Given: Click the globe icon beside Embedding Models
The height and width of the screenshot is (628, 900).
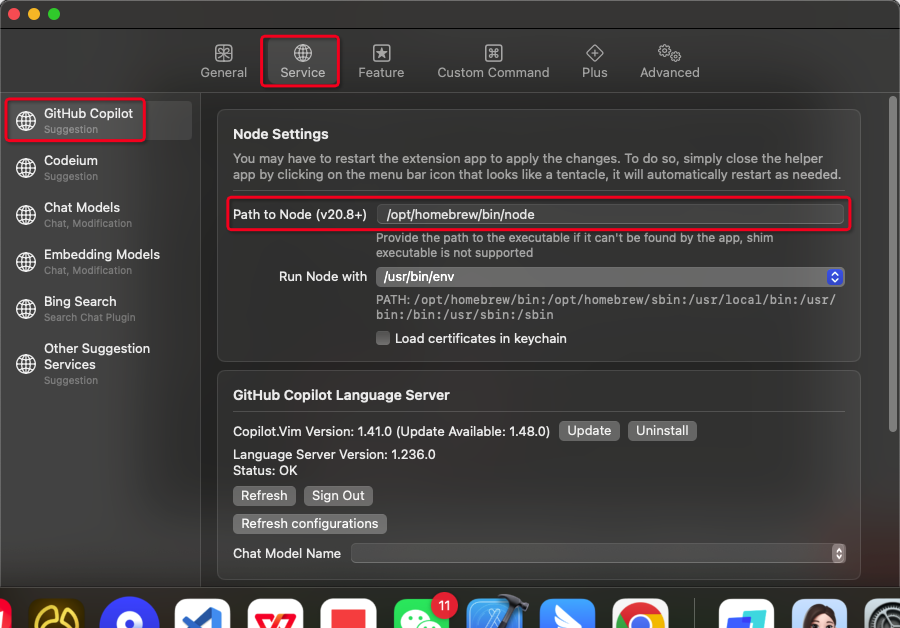Looking at the screenshot, I should (26, 262).
